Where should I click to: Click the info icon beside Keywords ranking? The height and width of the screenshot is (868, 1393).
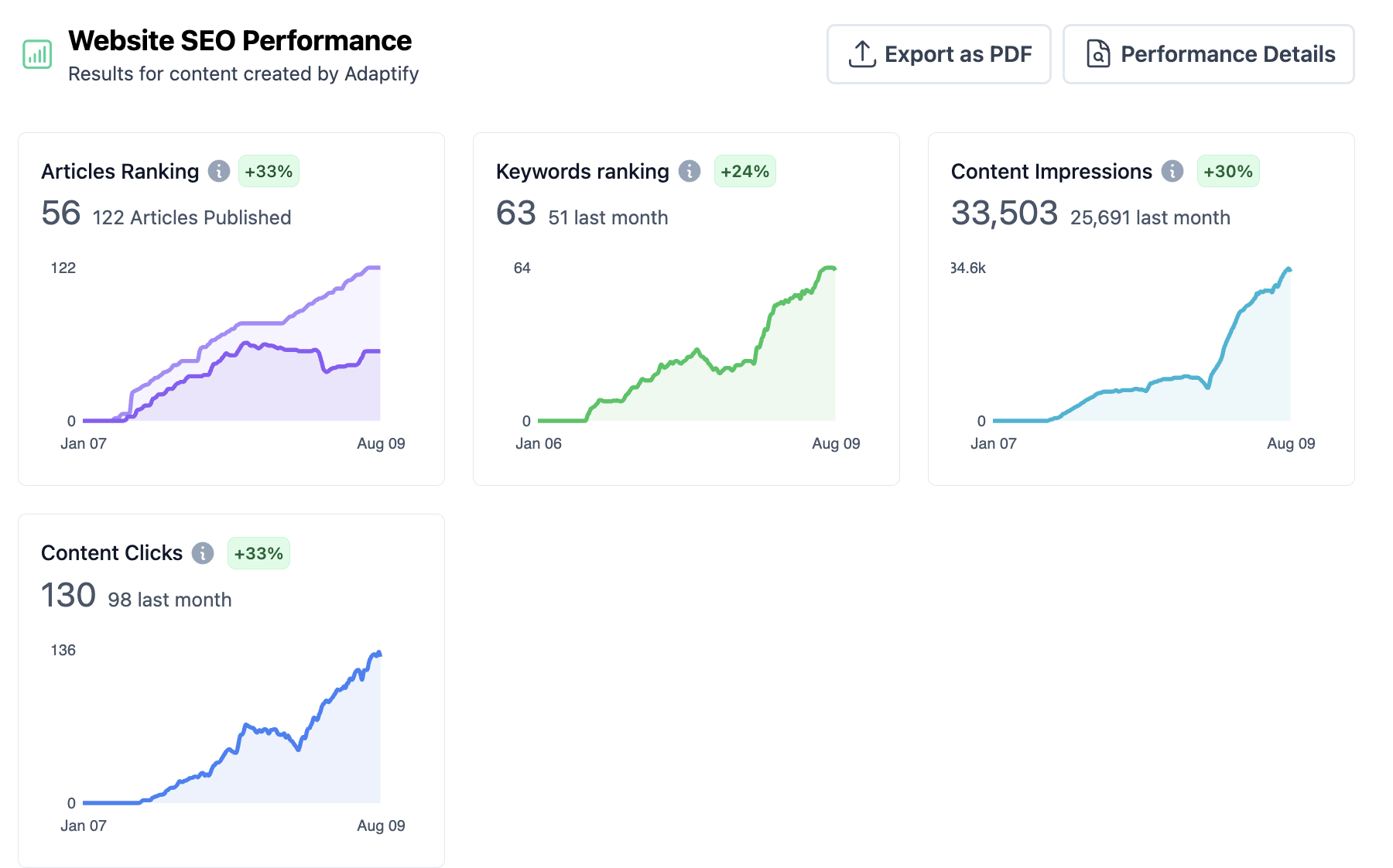(690, 171)
